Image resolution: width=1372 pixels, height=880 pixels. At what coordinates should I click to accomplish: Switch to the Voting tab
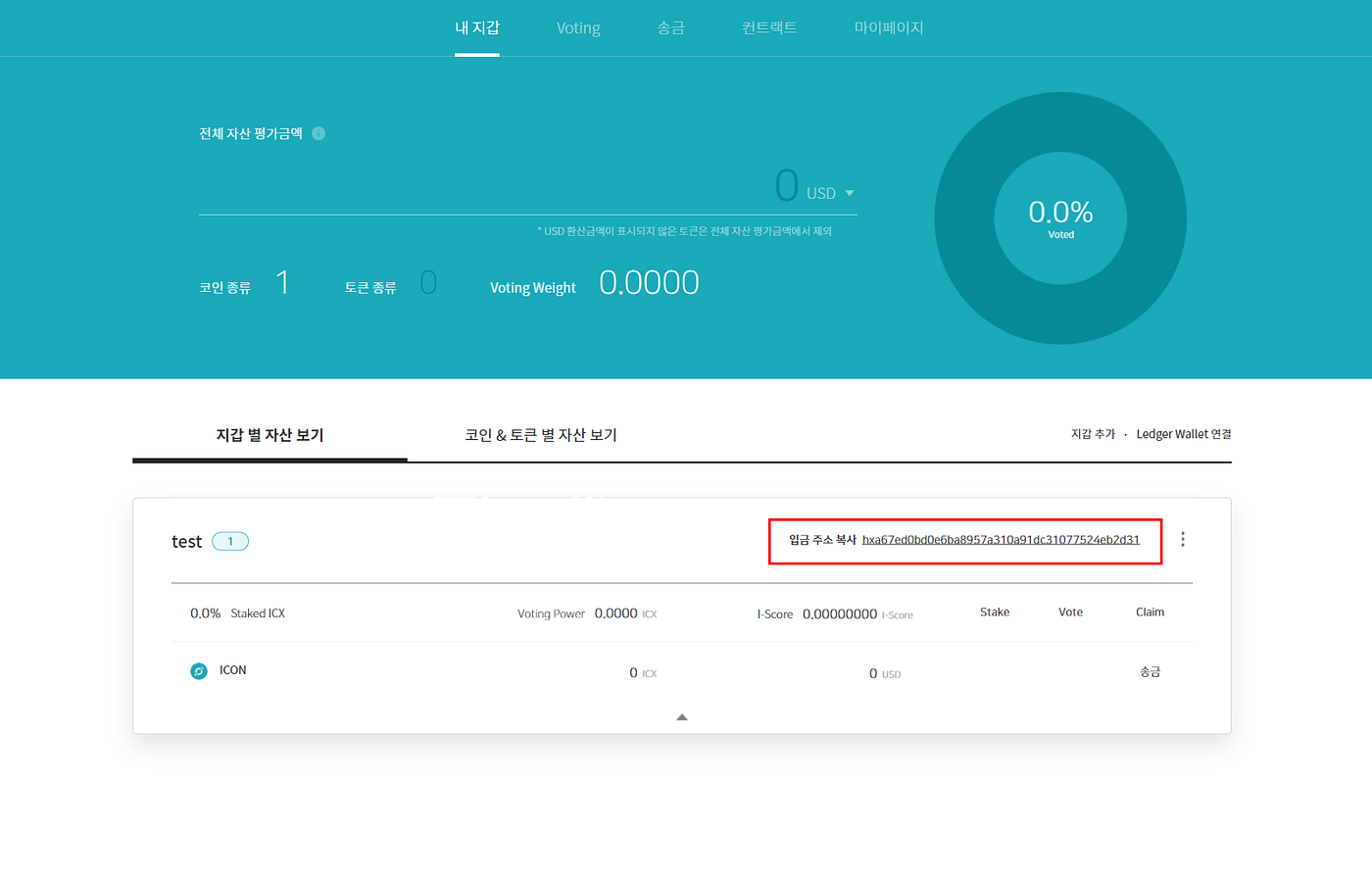(x=577, y=27)
